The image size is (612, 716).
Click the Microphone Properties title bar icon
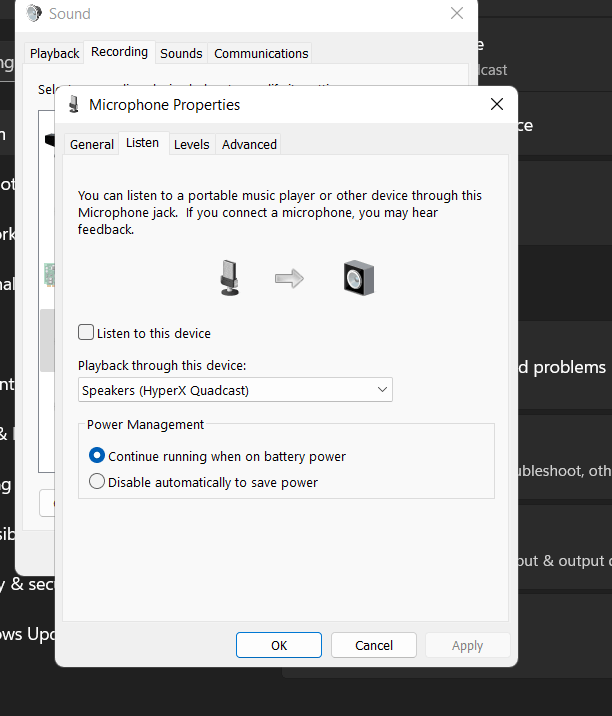(x=74, y=105)
